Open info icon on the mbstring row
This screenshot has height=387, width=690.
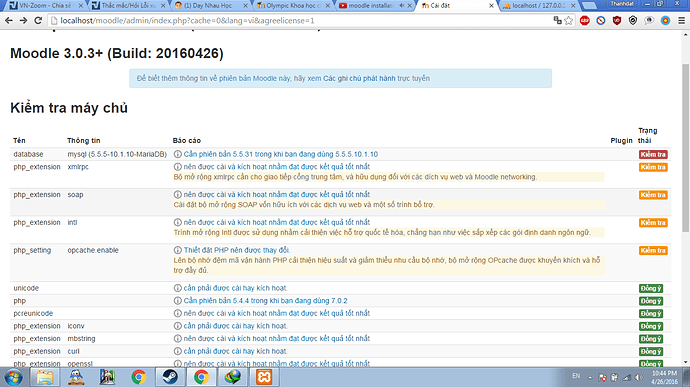click(177, 339)
